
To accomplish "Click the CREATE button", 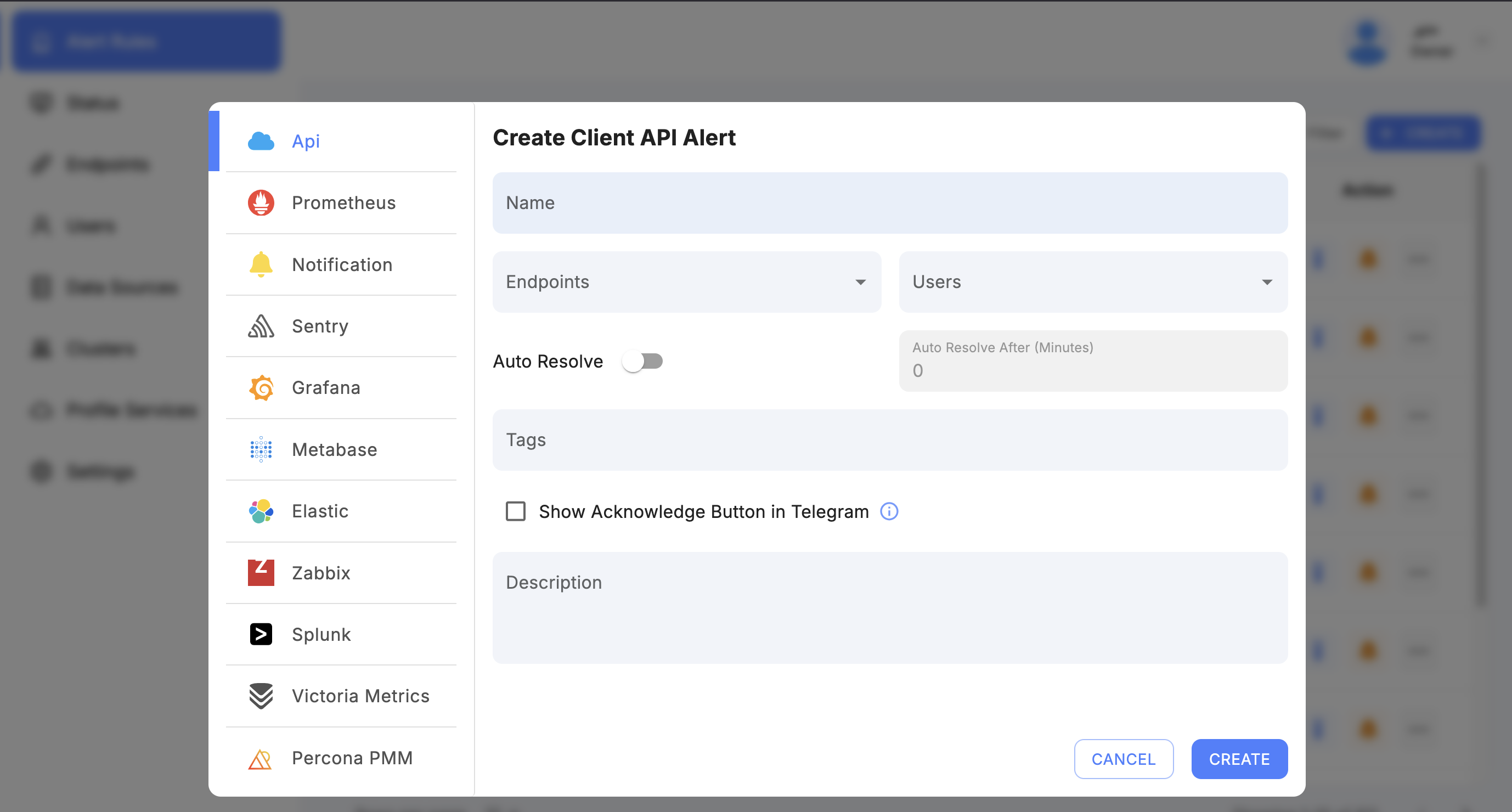I will pyautogui.click(x=1239, y=759).
